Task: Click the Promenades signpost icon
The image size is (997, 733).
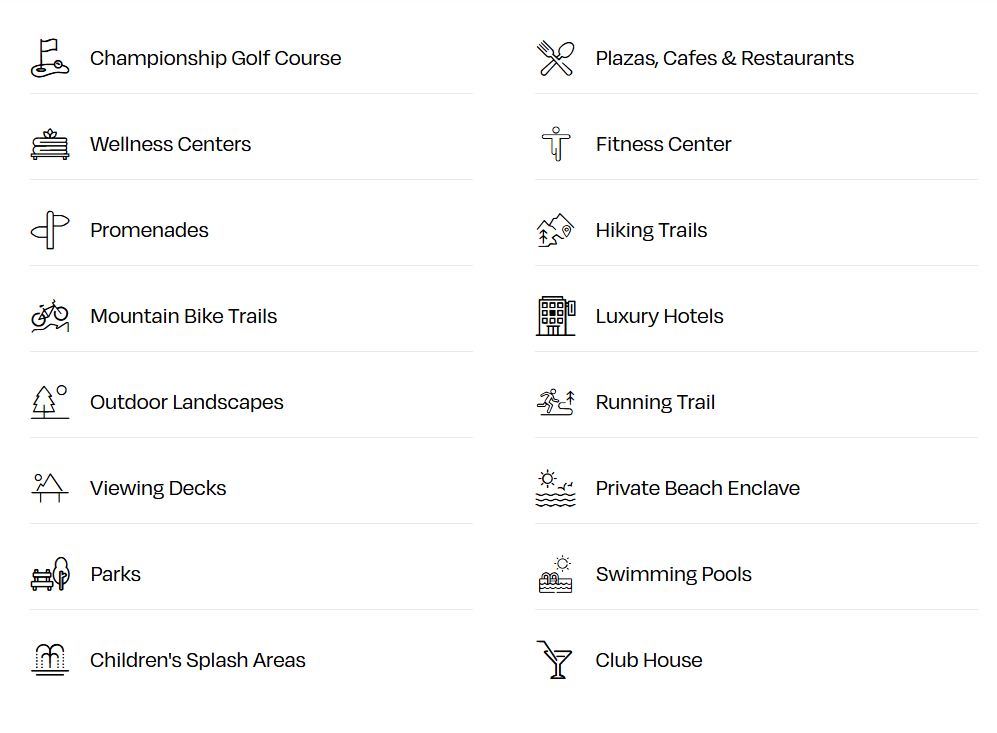Action: [50, 230]
